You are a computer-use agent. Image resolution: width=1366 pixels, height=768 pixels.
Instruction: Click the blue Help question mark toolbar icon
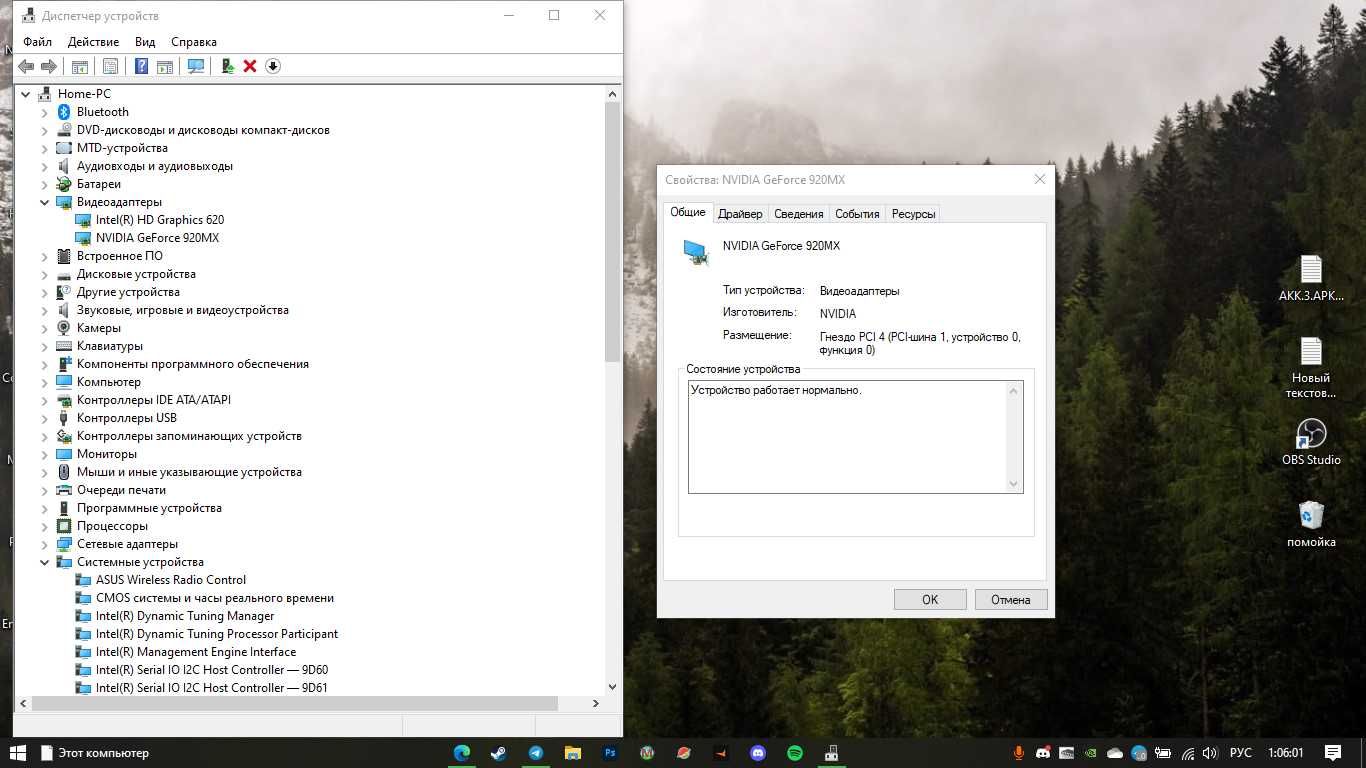pos(141,66)
